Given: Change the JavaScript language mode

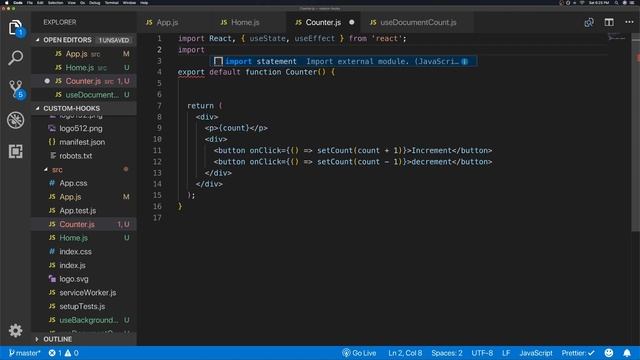Looking at the screenshot, I should coord(536,353).
